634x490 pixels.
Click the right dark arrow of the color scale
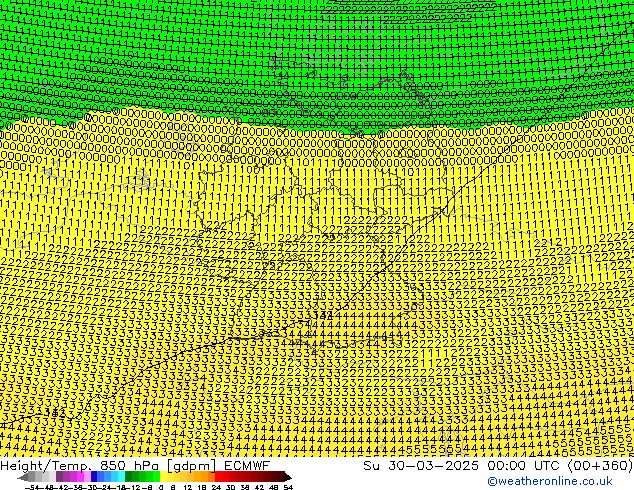pos(288,477)
